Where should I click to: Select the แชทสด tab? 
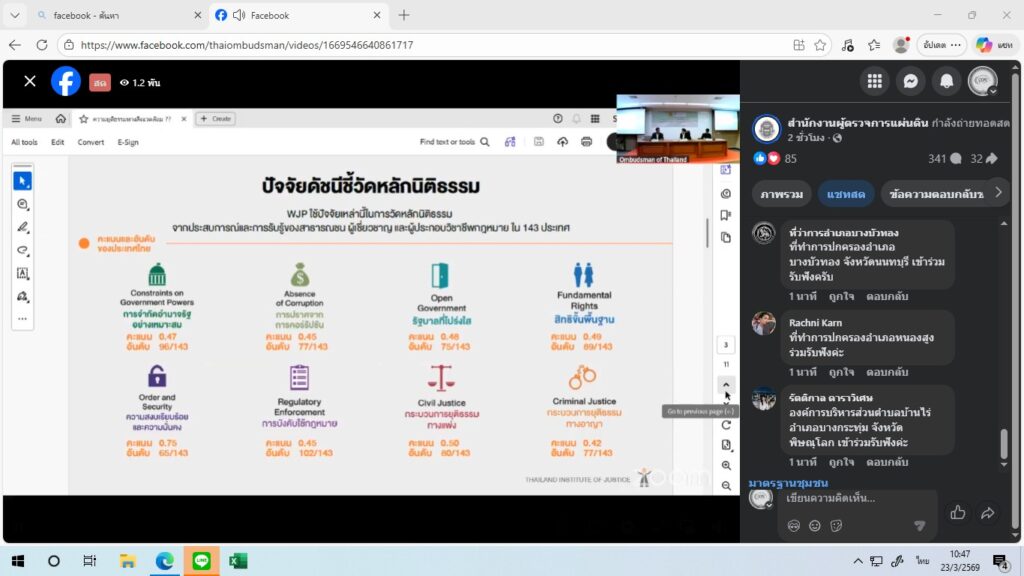[x=844, y=193]
